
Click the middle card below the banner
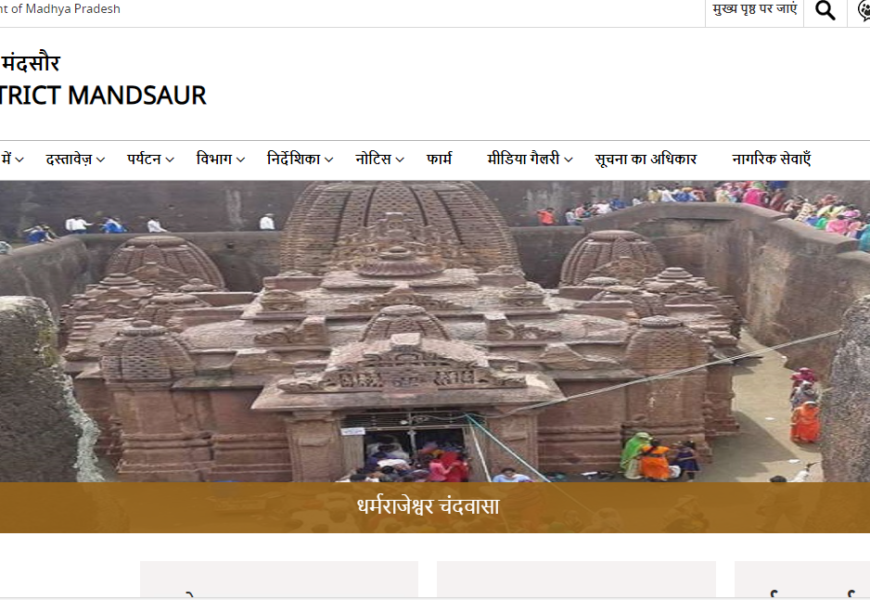click(576, 580)
